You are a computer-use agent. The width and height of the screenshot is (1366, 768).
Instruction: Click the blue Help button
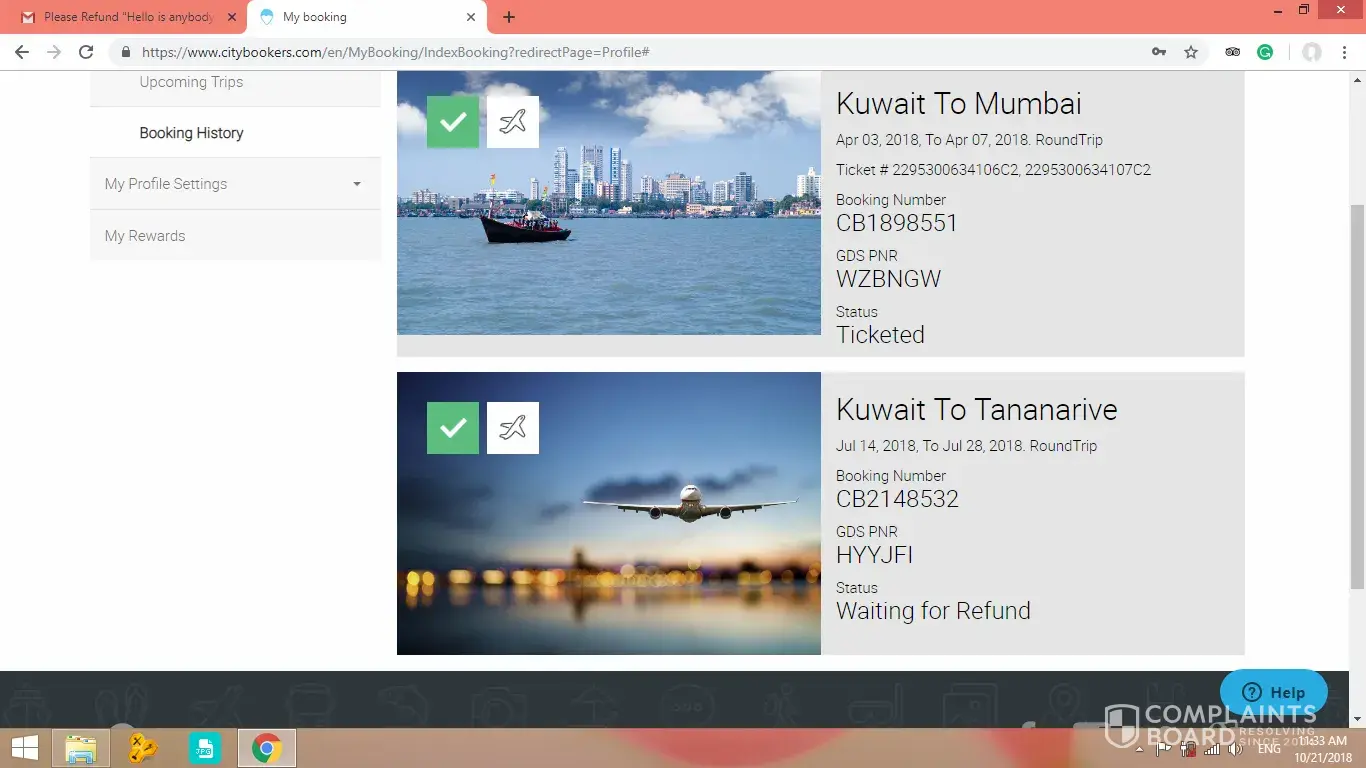coord(1273,692)
